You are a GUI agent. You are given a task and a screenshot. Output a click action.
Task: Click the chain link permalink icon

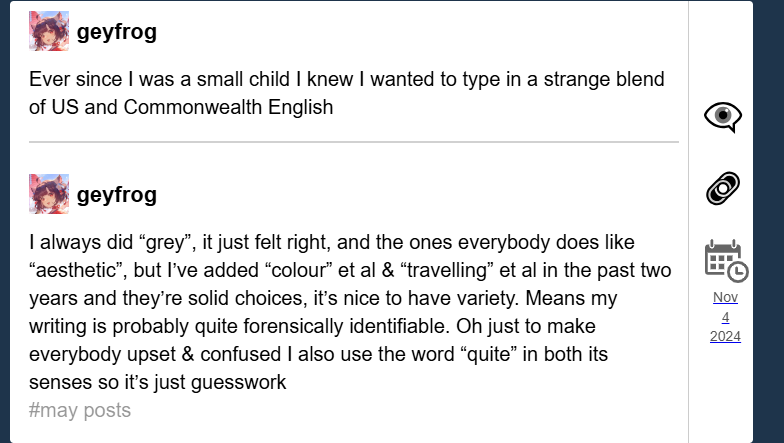click(x=723, y=187)
